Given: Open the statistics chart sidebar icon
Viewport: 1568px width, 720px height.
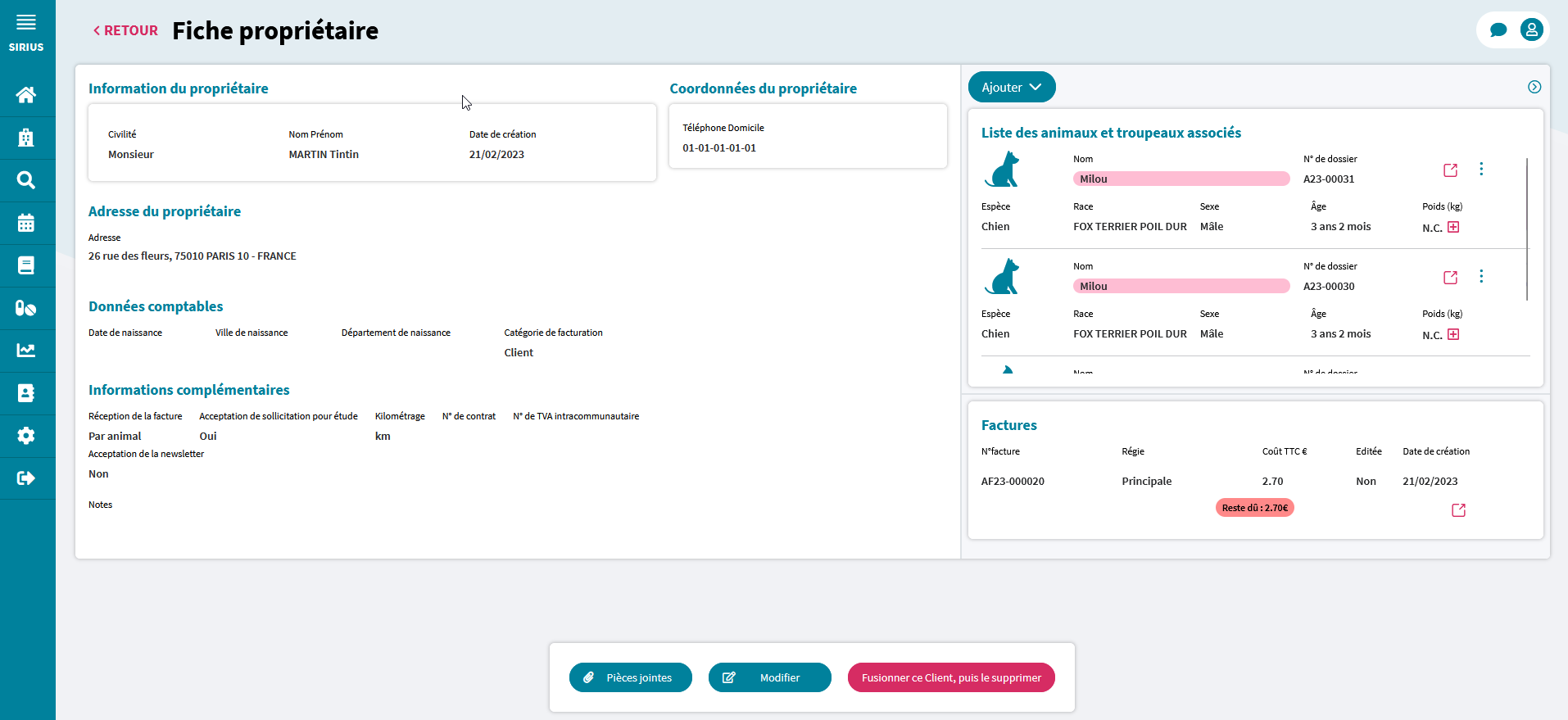Looking at the screenshot, I should tap(26, 351).
